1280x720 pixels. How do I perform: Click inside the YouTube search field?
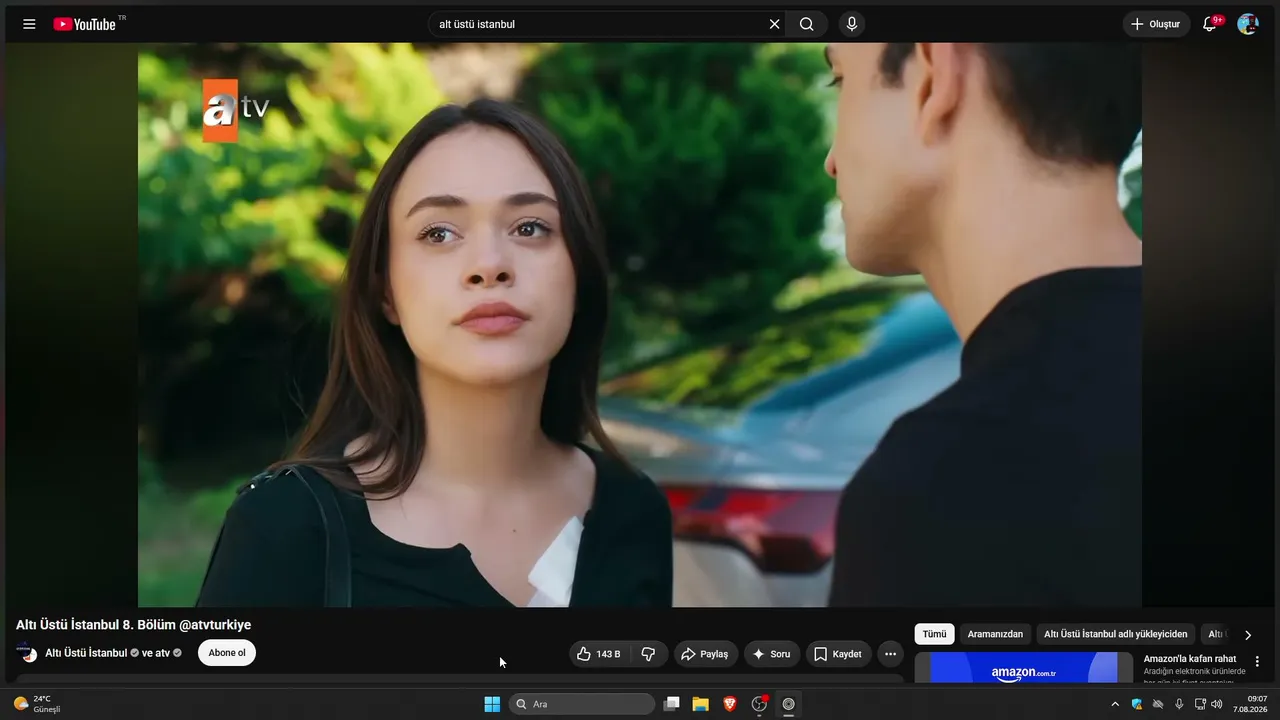(x=600, y=24)
